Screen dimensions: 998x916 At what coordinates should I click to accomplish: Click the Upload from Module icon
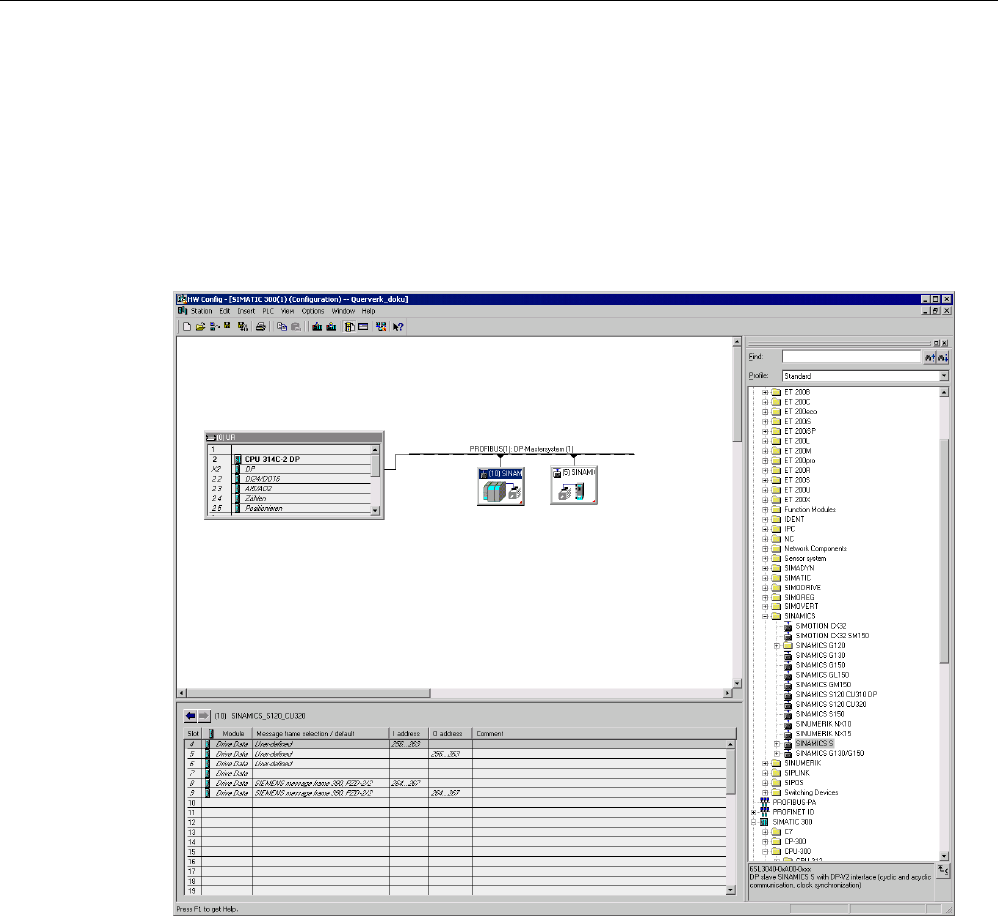(x=331, y=327)
